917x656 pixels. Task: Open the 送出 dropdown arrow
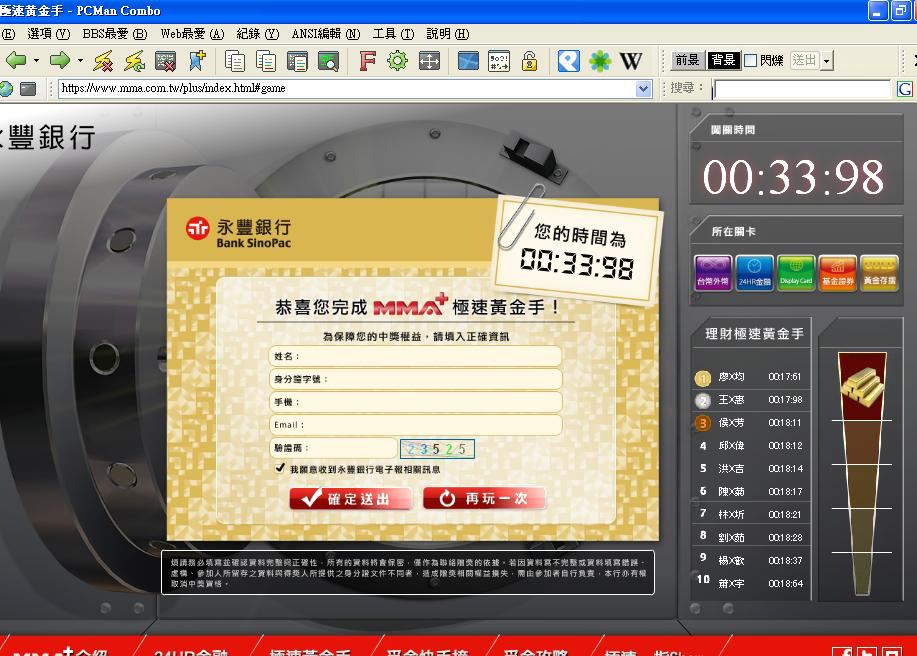click(x=826, y=60)
